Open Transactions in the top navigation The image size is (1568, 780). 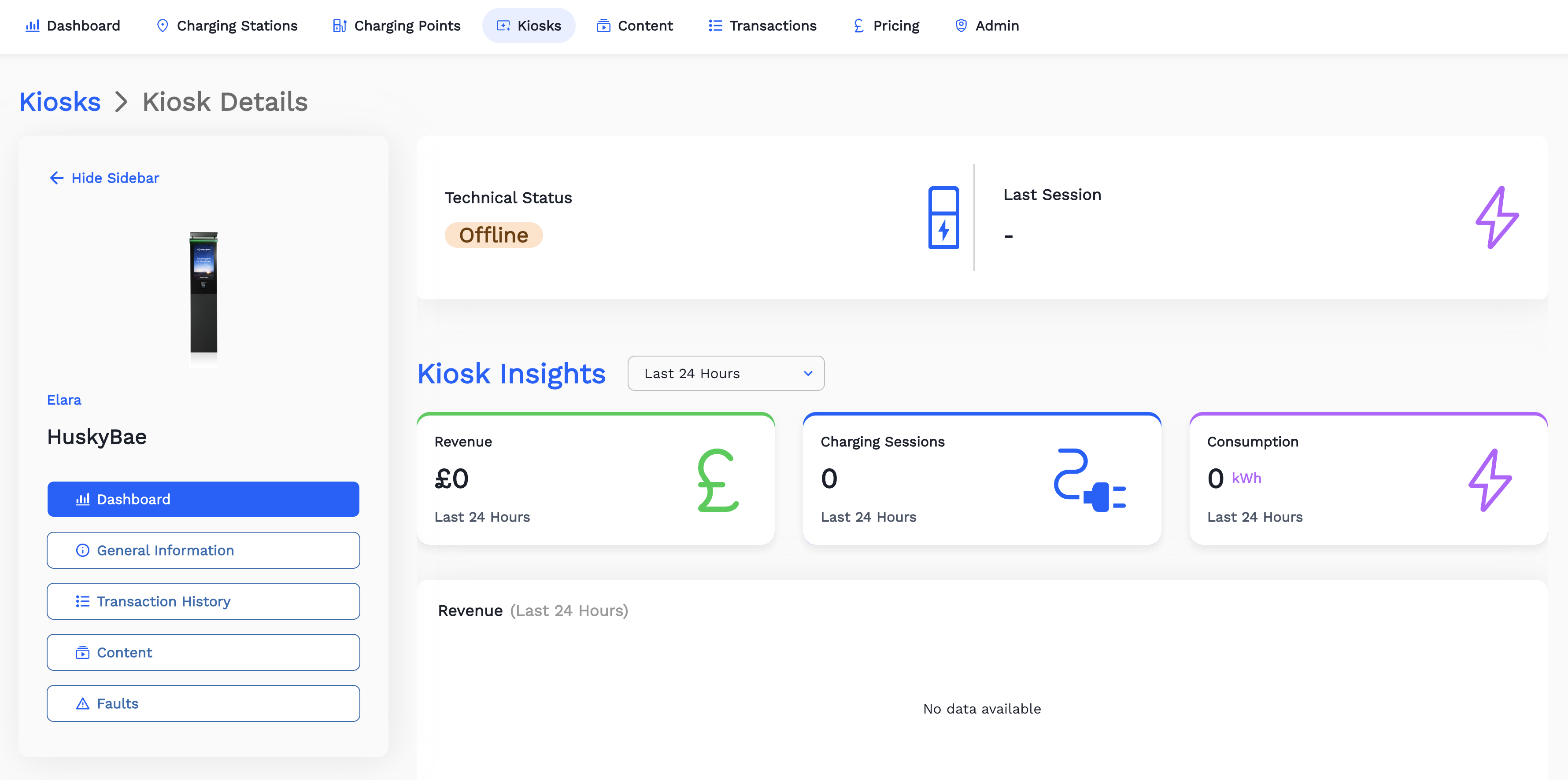[762, 26]
